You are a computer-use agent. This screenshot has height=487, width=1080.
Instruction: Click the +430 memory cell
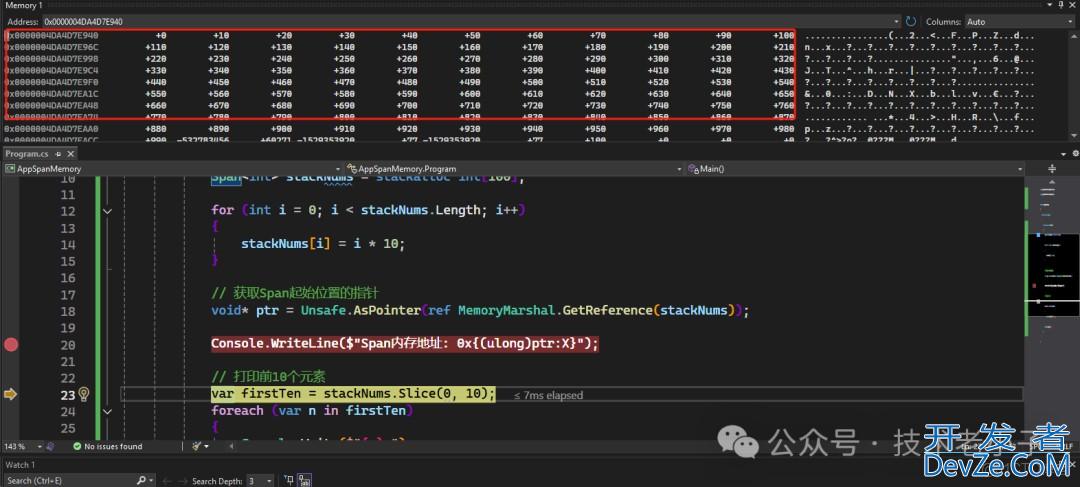(x=783, y=70)
